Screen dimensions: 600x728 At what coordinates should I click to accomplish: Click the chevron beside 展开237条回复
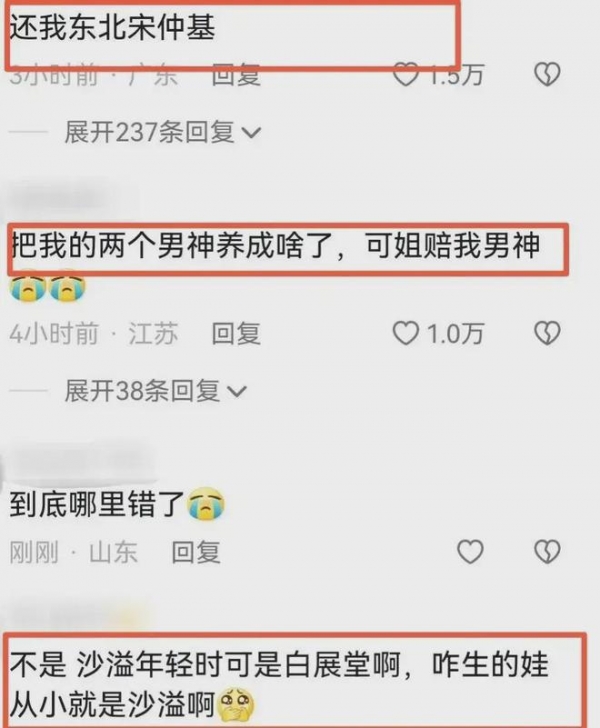(x=251, y=133)
